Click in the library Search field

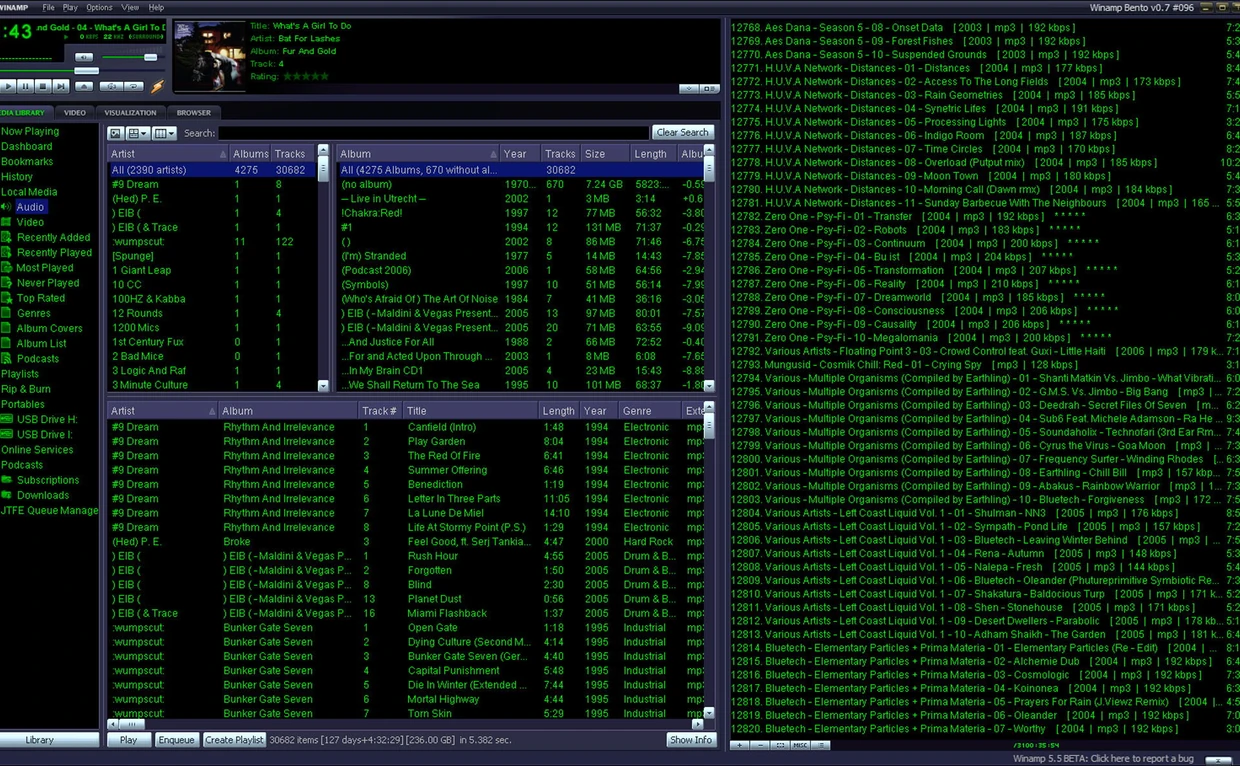(x=432, y=133)
